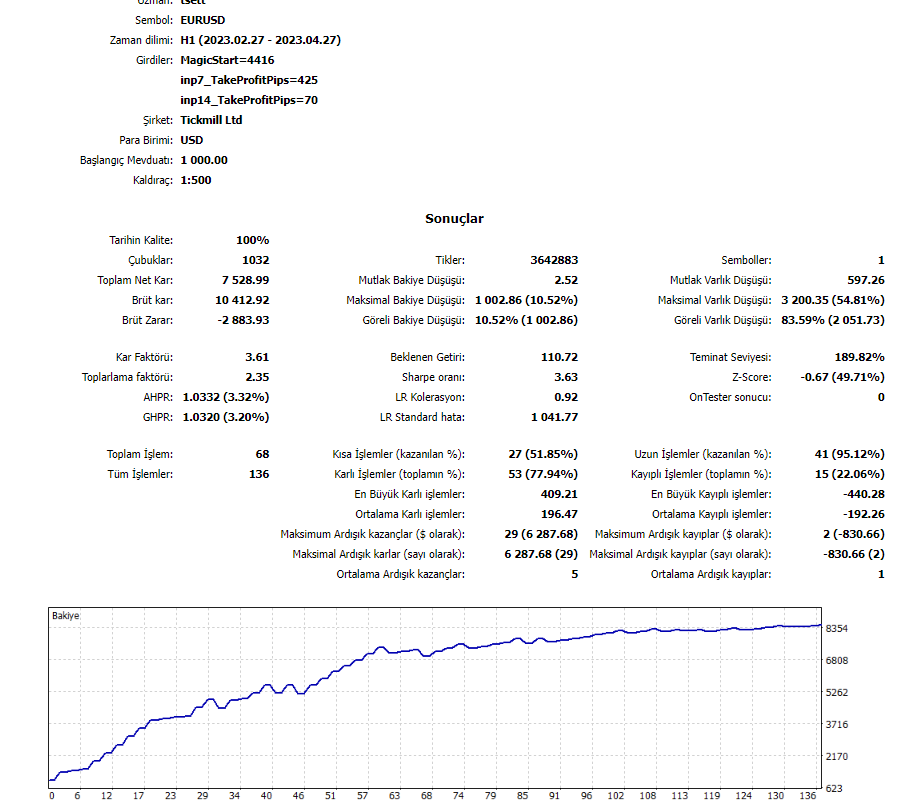Select Uzun İşlemler value 41 (95.12%)
907x805 pixels.
click(849, 454)
